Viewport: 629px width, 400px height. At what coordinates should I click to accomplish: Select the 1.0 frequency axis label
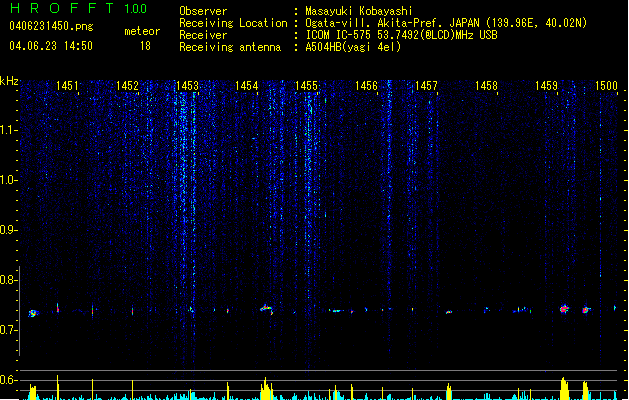9,180
